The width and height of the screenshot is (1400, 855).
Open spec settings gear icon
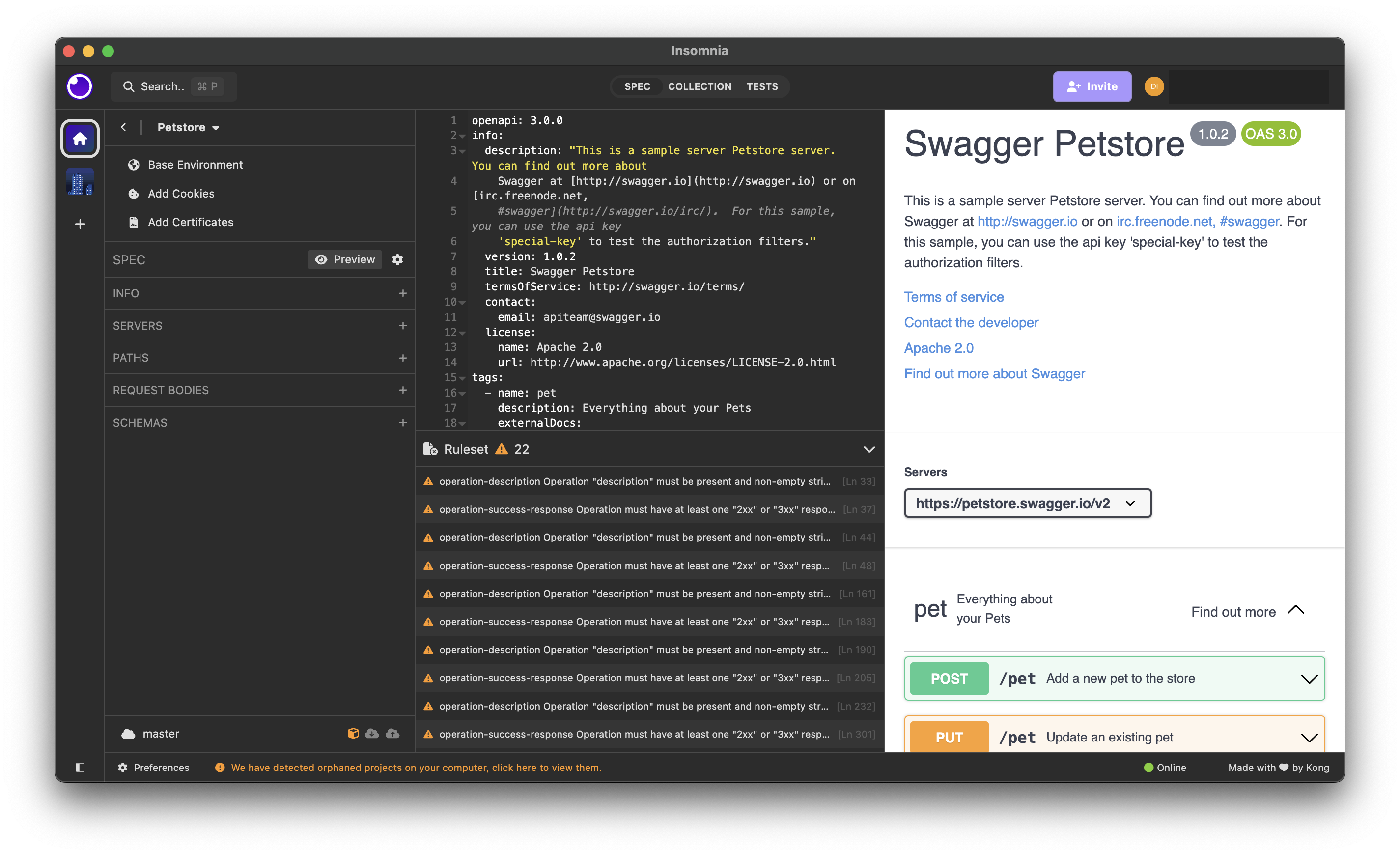[x=398, y=260]
